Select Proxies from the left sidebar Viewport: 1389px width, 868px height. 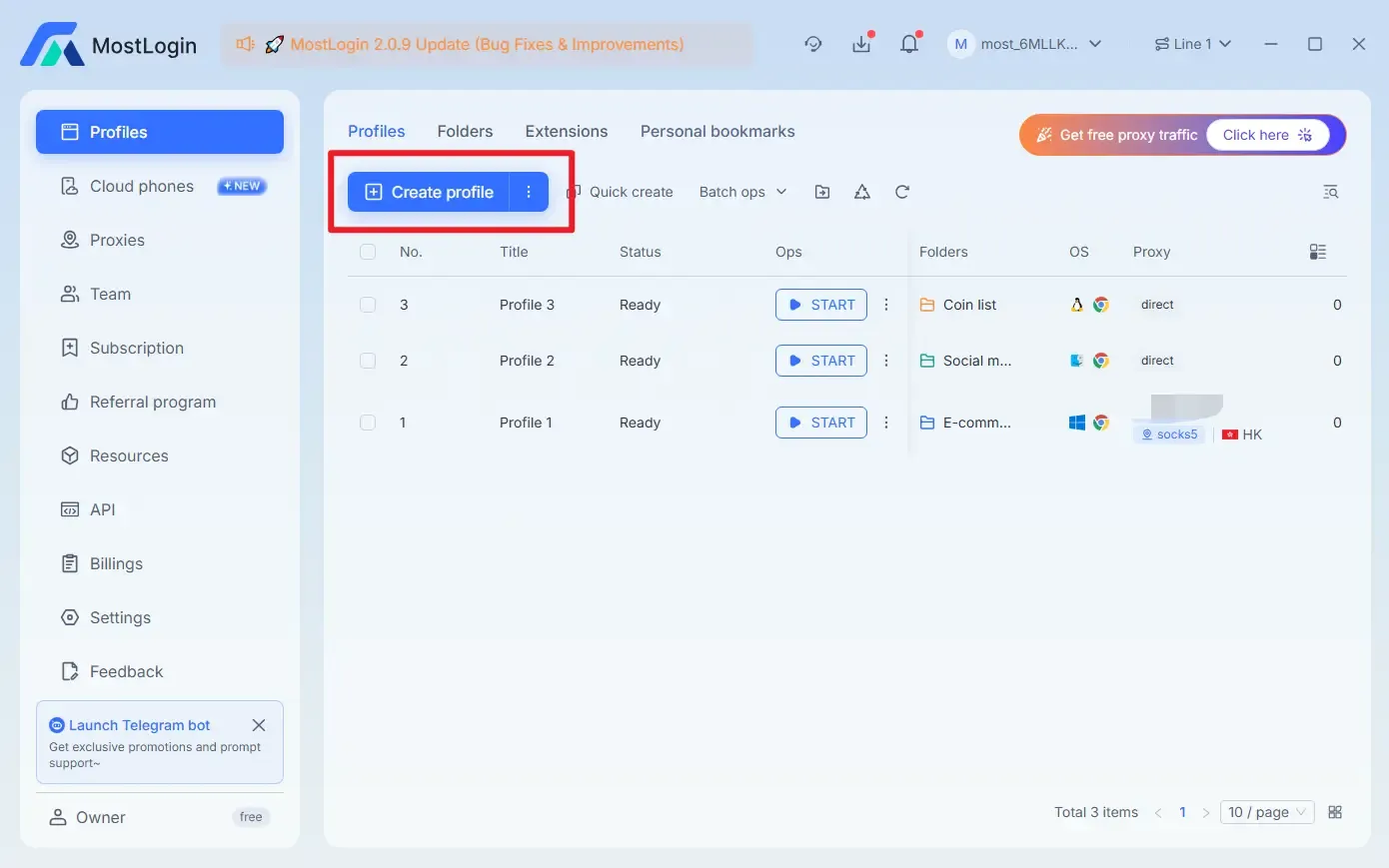pos(117,240)
